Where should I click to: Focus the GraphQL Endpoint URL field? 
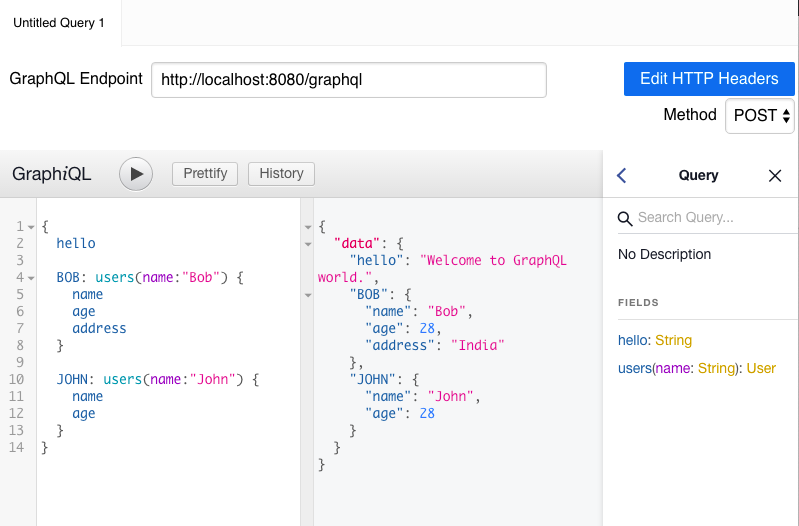click(349, 80)
